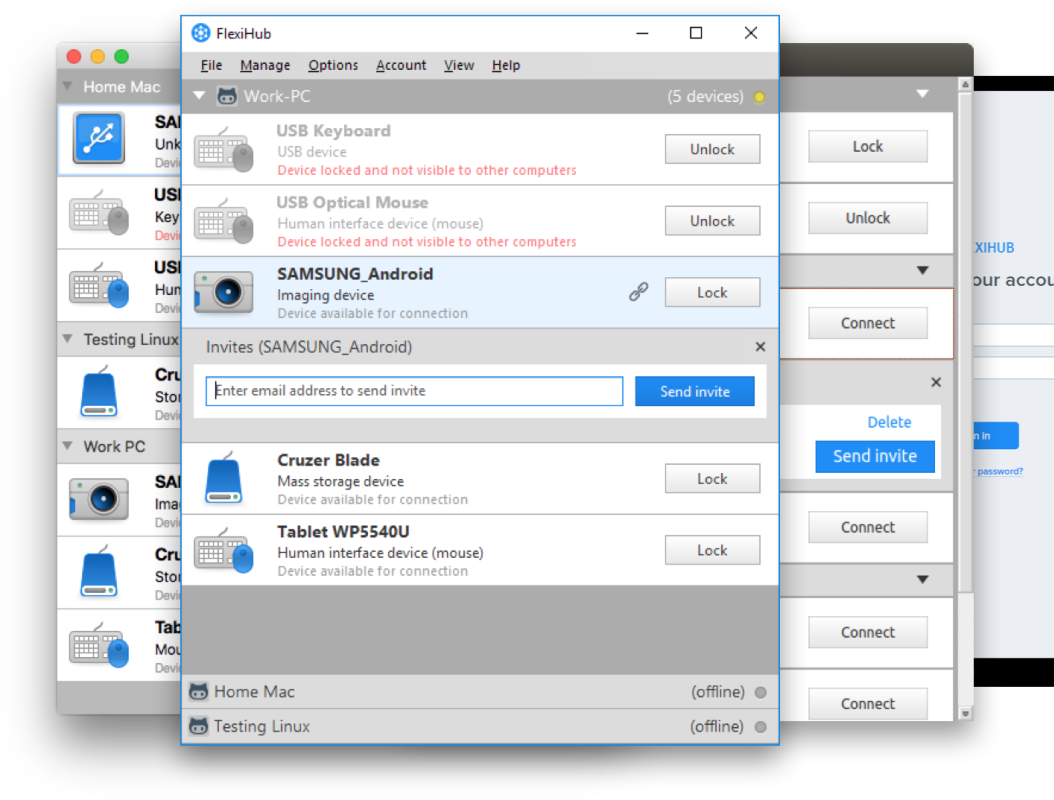
Task: Click the USB Keyboard device icon
Action: [223, 149]
